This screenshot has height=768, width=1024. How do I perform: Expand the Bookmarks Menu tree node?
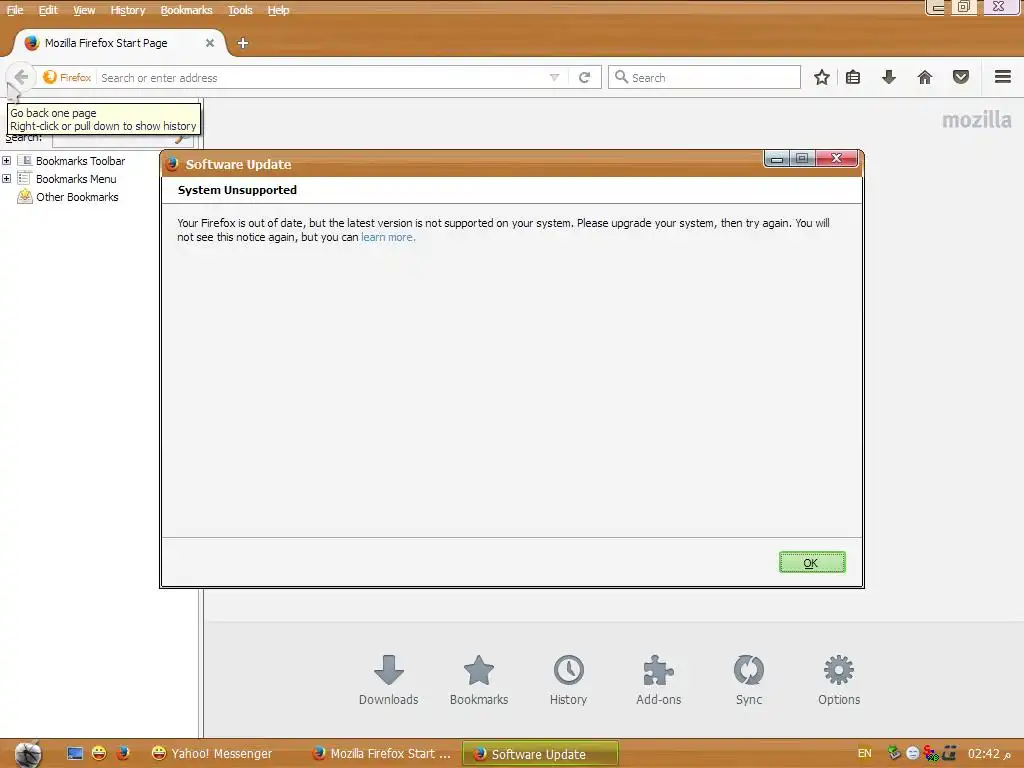(7, 178)
